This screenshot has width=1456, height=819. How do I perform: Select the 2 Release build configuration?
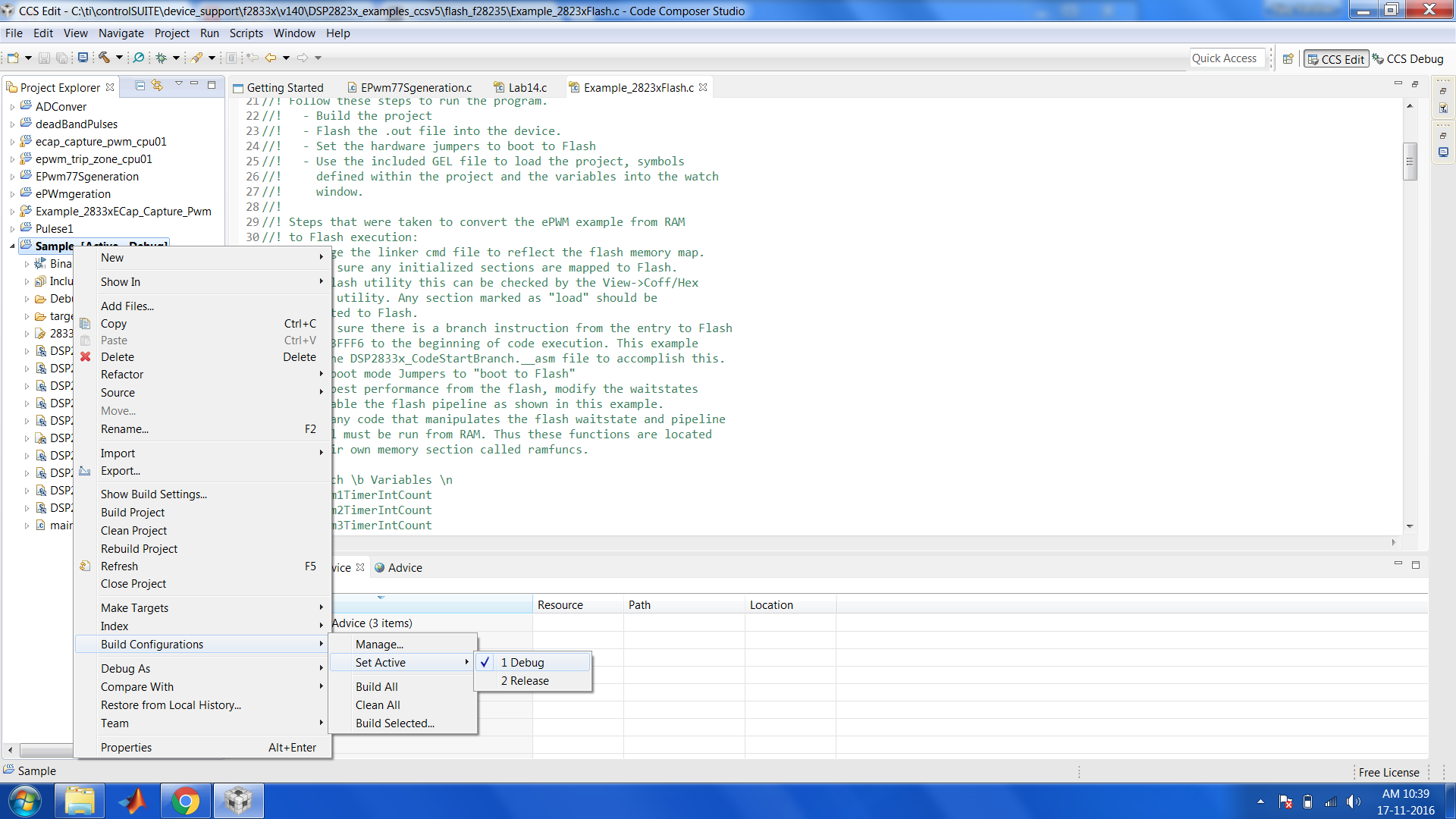point(525,680)
